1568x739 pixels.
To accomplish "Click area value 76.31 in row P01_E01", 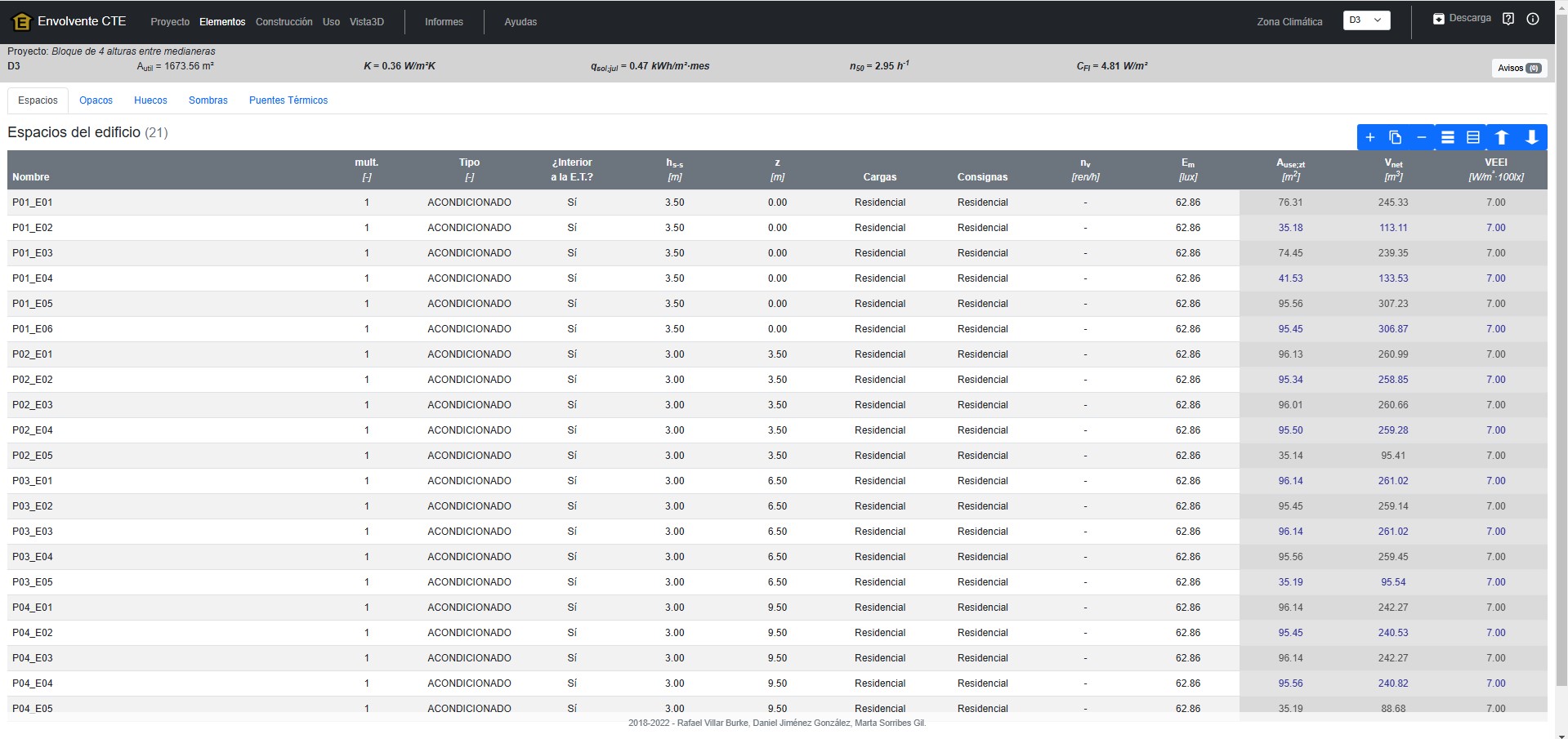I will (x=1291, y=203).
